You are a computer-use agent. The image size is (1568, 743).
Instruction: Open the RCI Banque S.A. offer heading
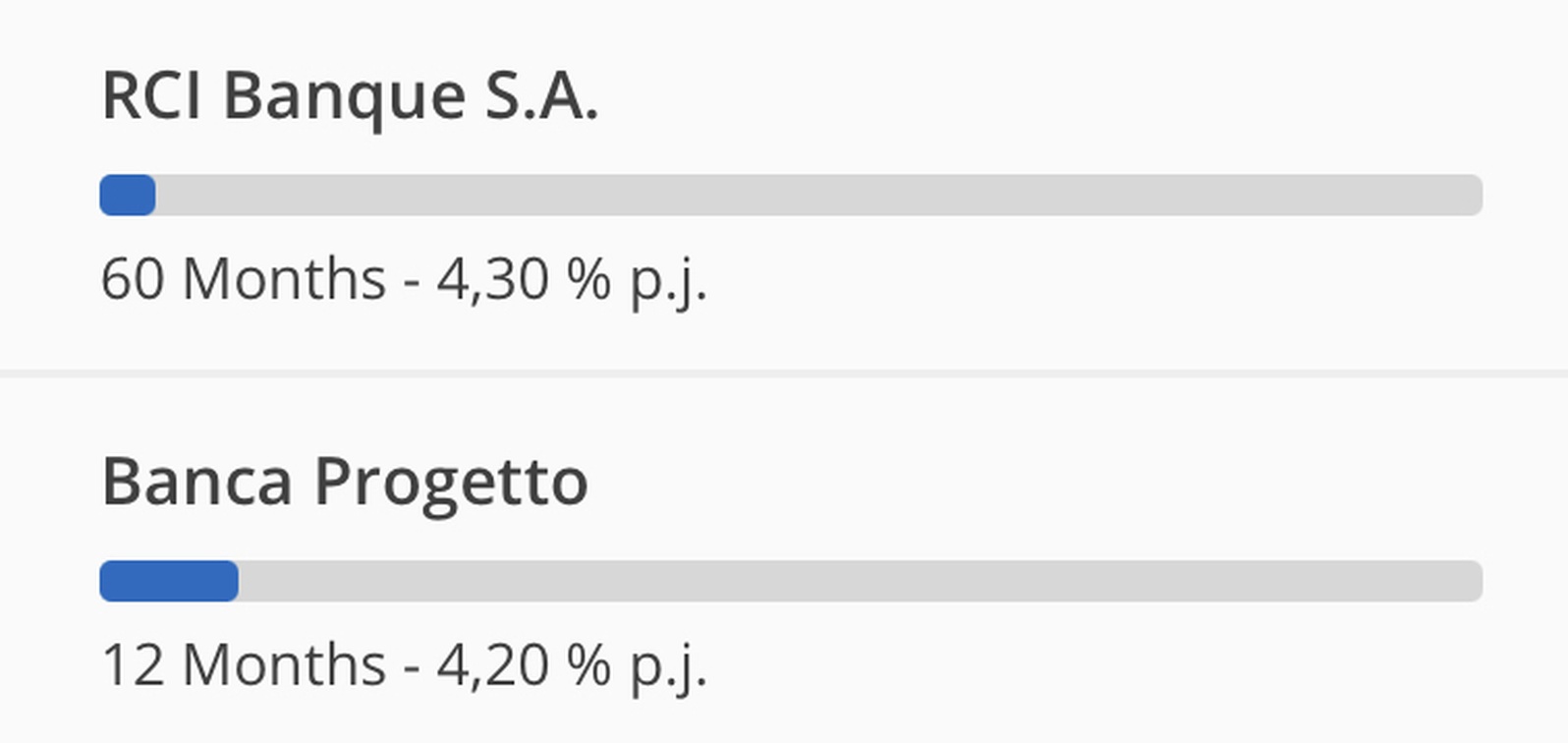pyautogui.click(x=350, y=96)
